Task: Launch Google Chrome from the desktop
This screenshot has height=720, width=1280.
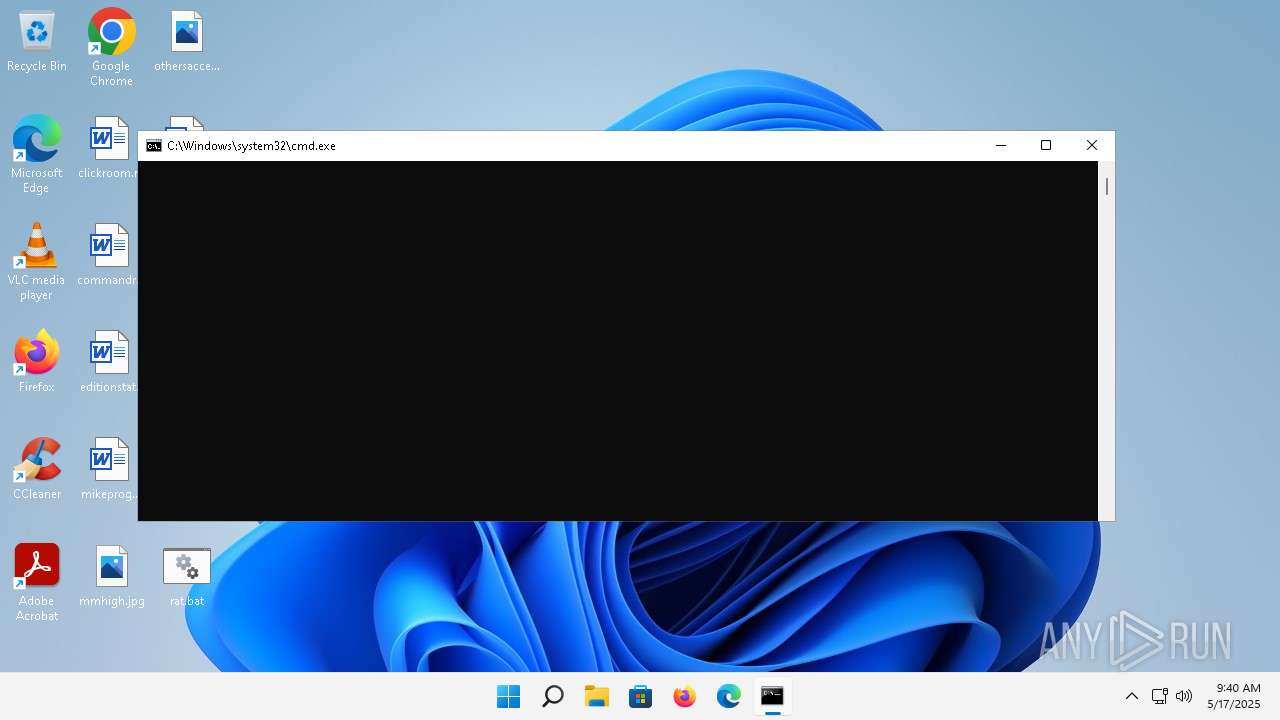Action: coord(111,47)
